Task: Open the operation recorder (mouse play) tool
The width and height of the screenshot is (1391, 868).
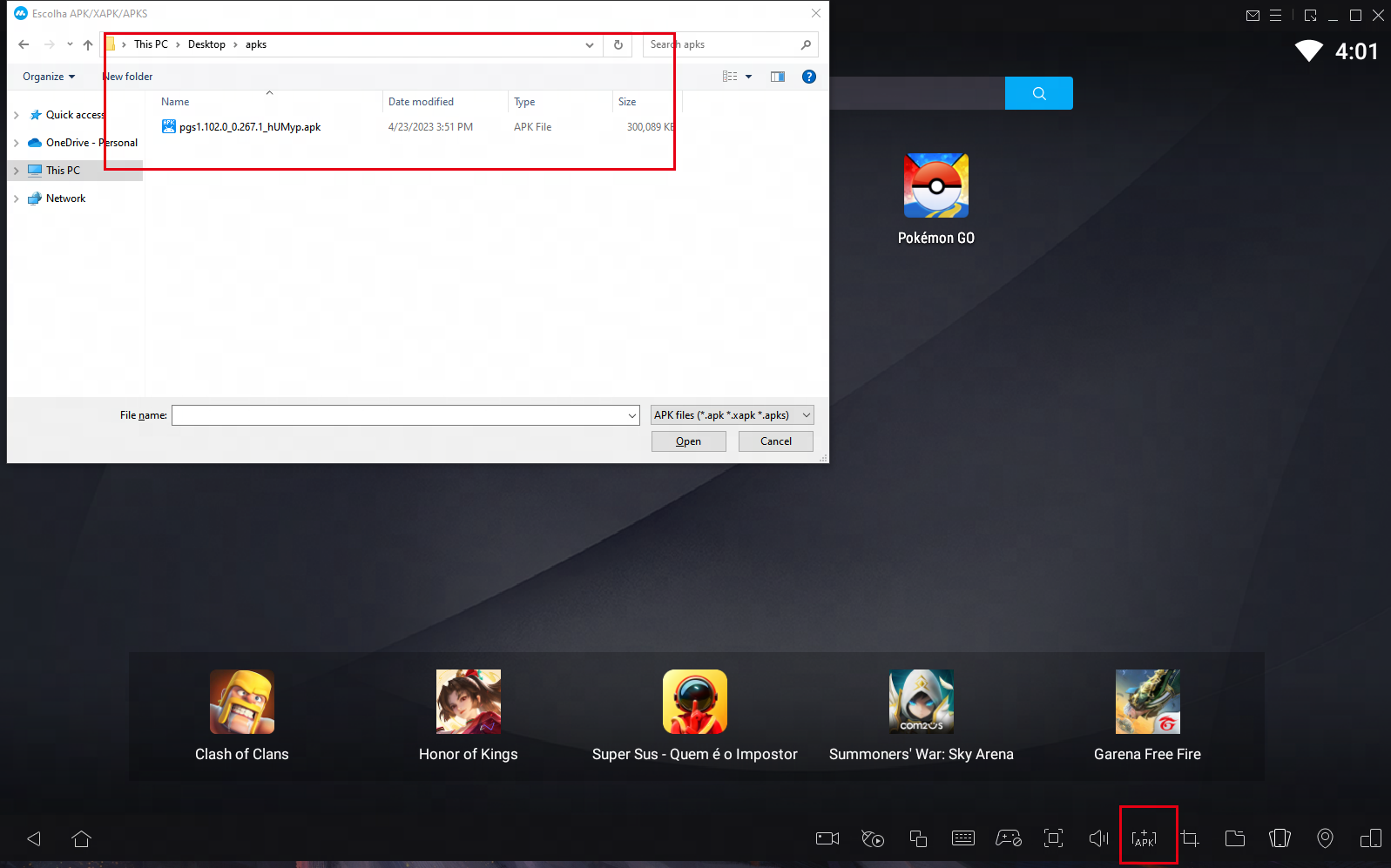Action: (x=873, y=838)
